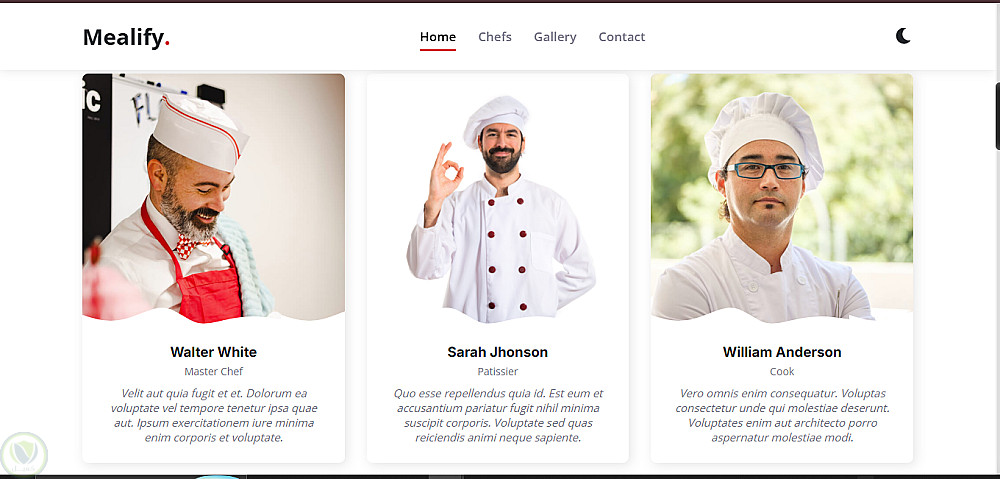Click the page's vertical scrollbar thumb
This screenshot has height=479, width=1000.
pos(997,116)
